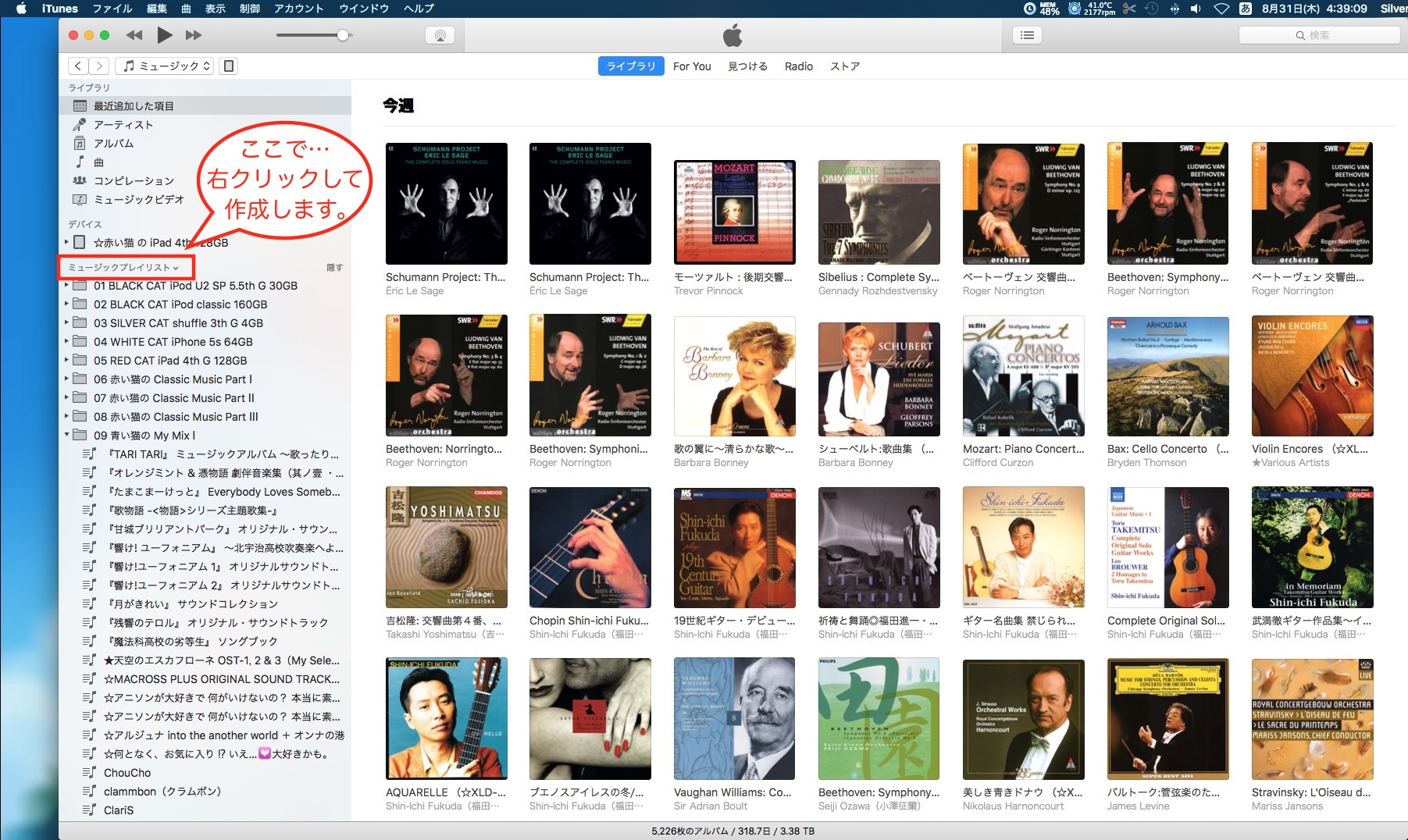Open the ファイル menu
Viewport: 1408px width, 840px height.
click(x=112, y=9)
